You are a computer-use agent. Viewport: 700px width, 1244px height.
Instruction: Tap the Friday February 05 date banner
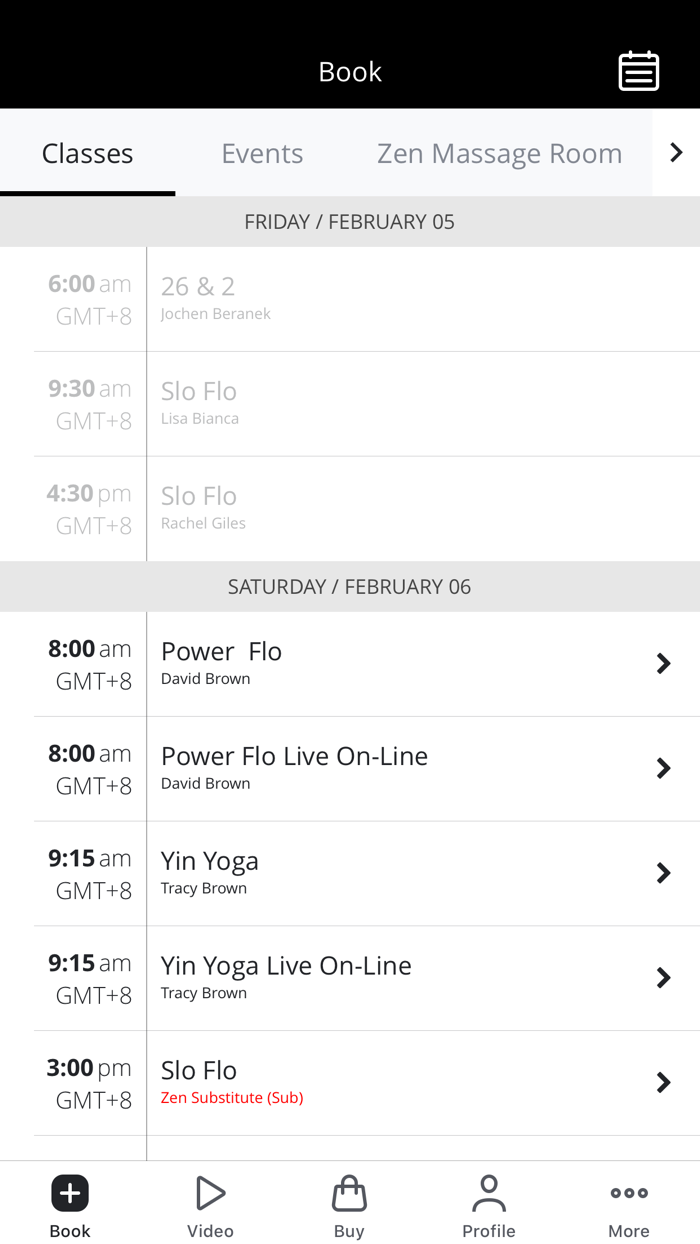[349, 221]
